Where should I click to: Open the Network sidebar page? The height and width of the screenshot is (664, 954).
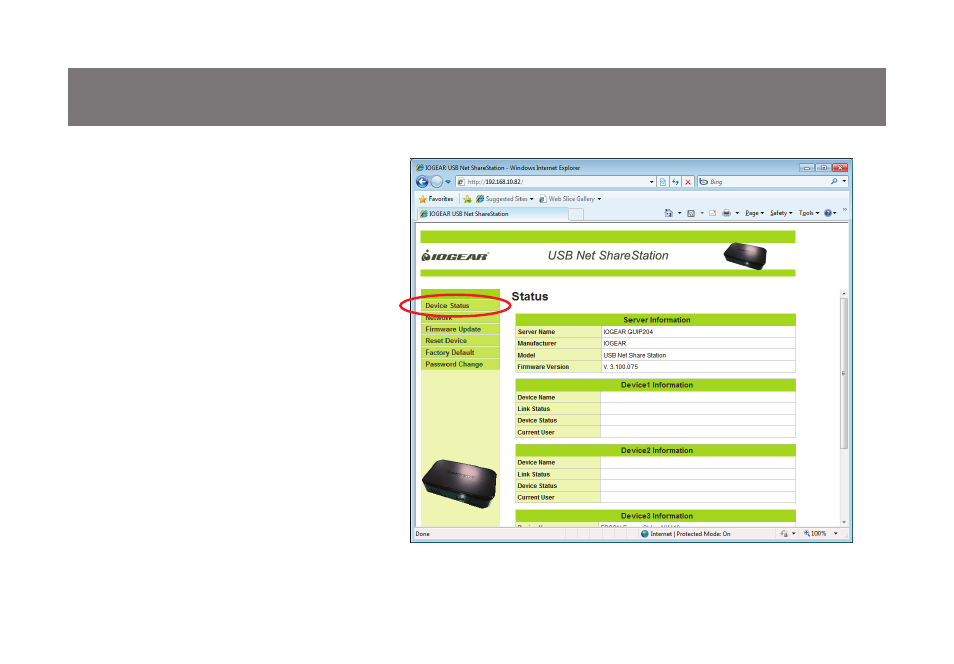point(439,318)
